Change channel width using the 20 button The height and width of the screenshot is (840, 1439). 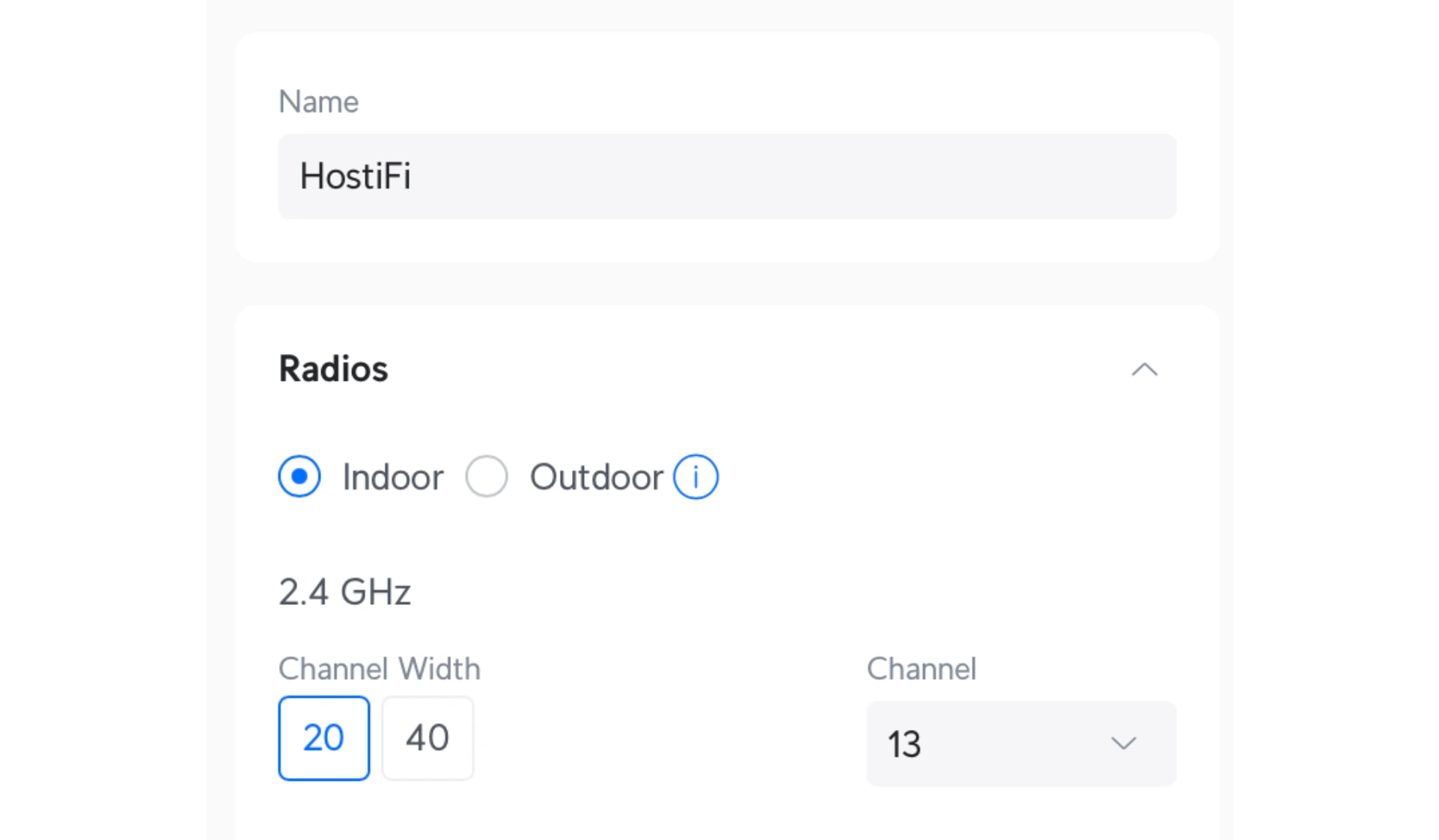pyautogui.click(x=323, y=738)
